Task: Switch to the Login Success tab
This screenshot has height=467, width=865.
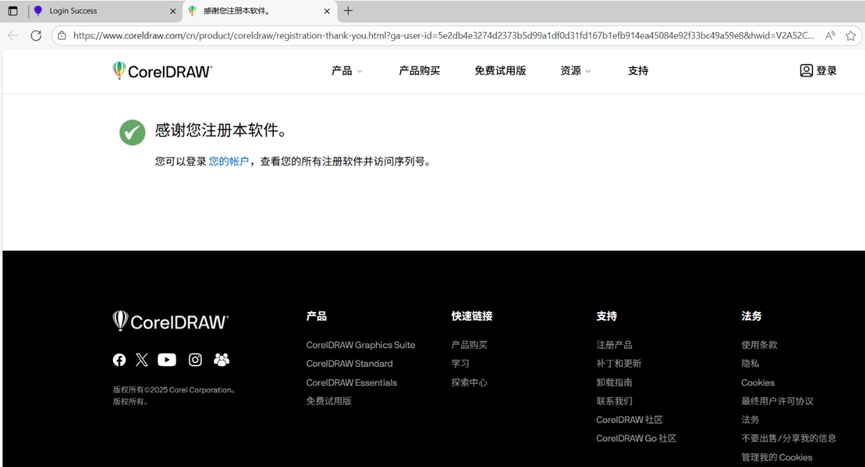Action: pyautogui.click(x=95, y=11)
